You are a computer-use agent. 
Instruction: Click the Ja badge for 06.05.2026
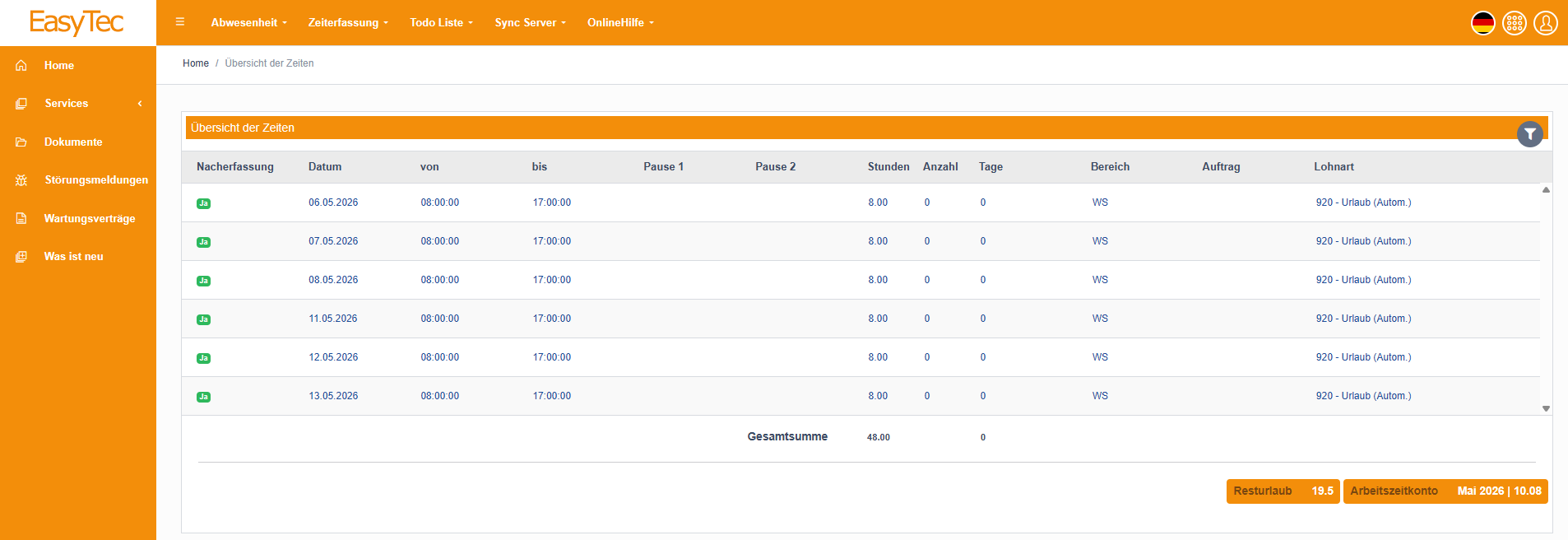pyautogui.click(x=203, y=203)
